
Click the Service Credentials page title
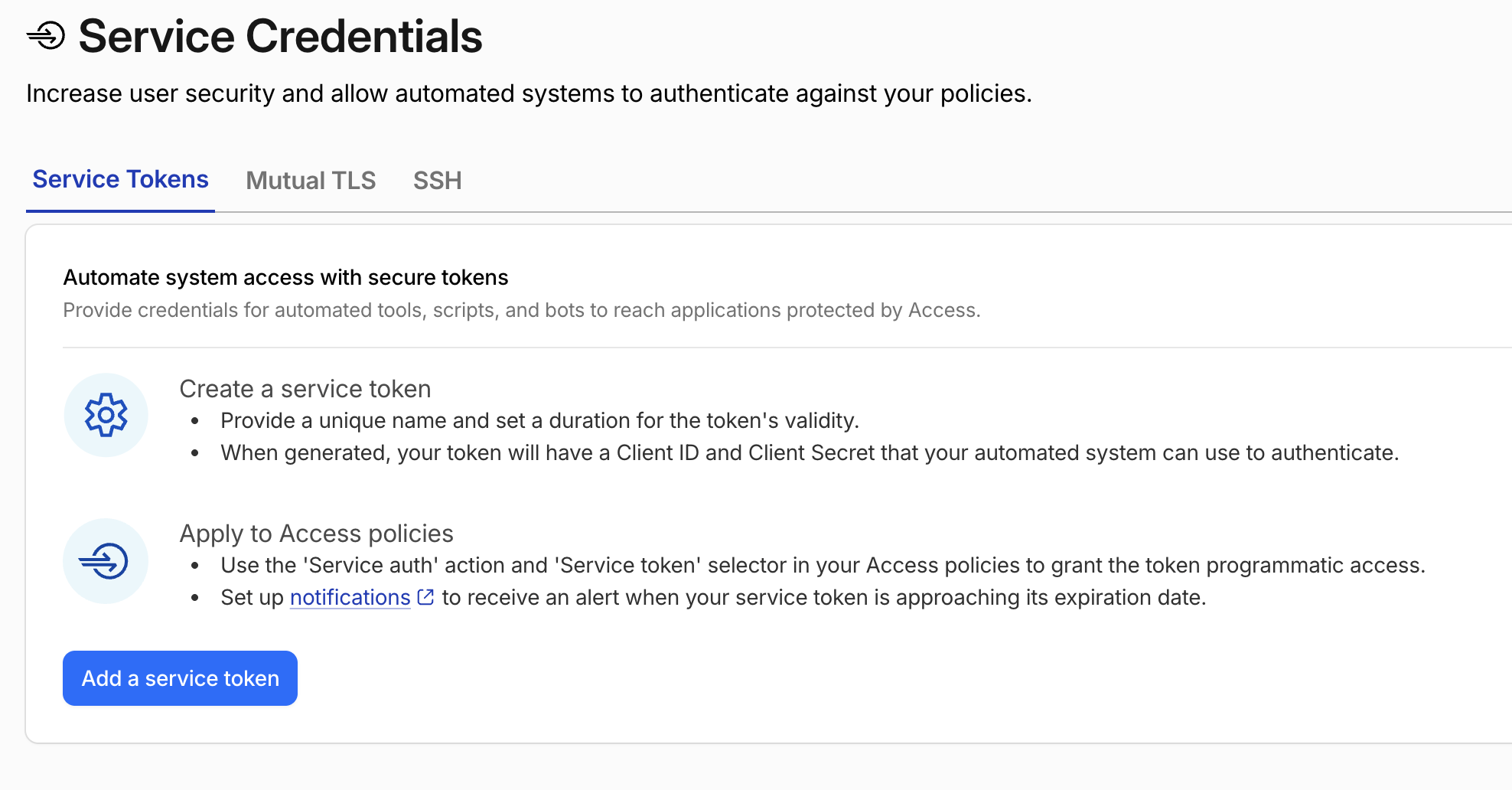pos(280,36)
